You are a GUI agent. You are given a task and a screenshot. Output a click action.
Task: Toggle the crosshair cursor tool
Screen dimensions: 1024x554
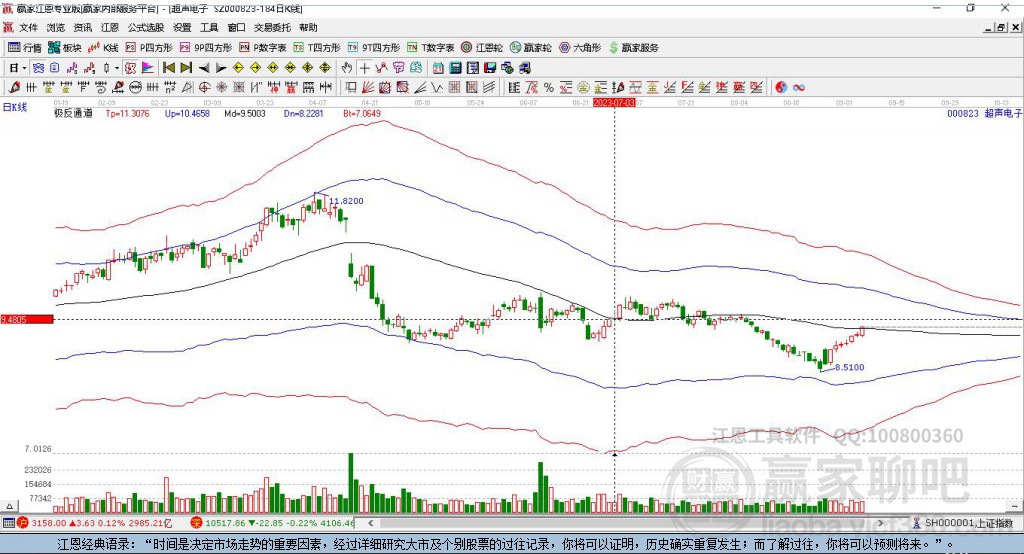tap(364, 68)
